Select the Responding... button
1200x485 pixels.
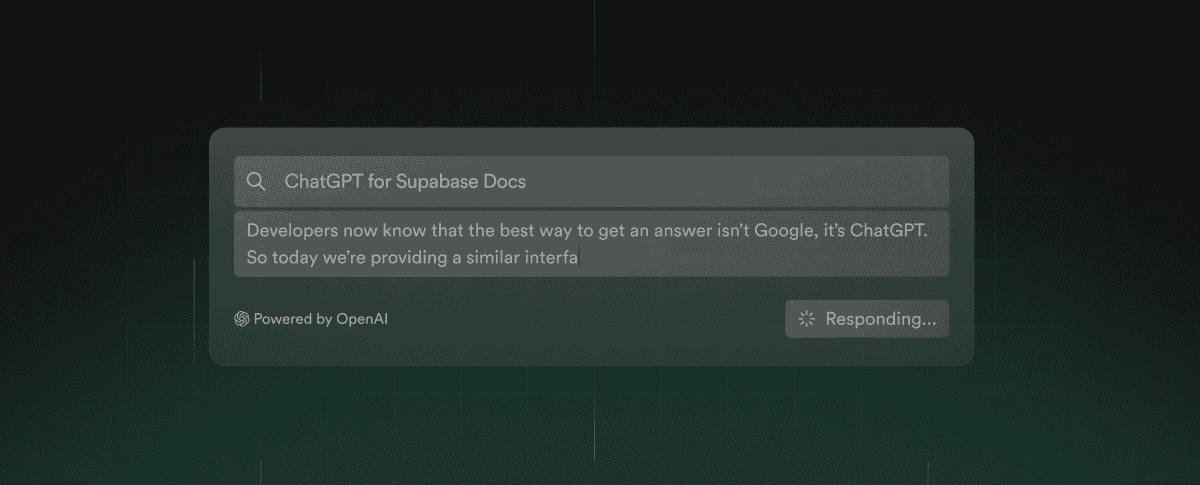867,319
